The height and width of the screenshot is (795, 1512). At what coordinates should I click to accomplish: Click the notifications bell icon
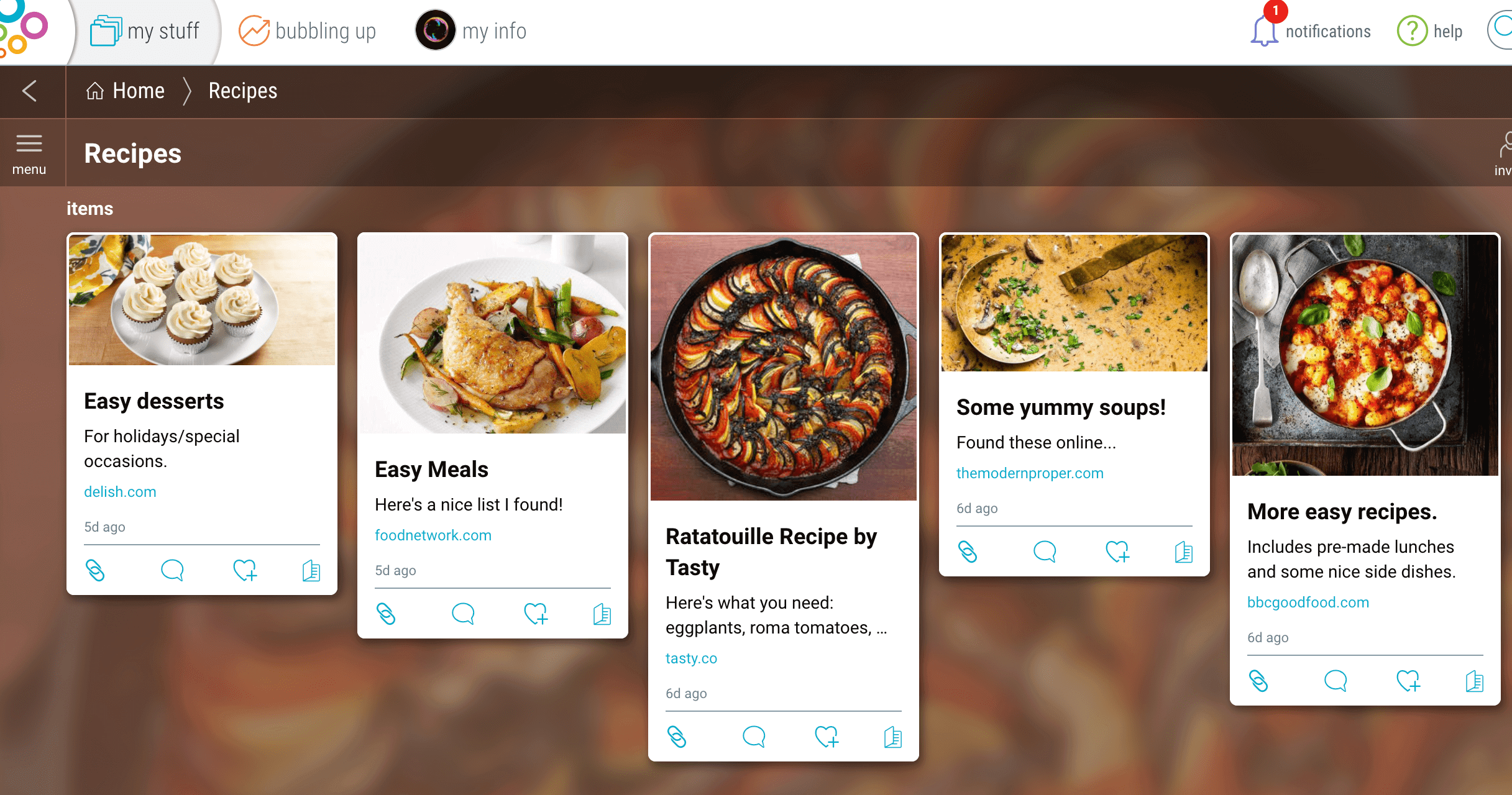pyautogui.click(x=1264, y=31)
